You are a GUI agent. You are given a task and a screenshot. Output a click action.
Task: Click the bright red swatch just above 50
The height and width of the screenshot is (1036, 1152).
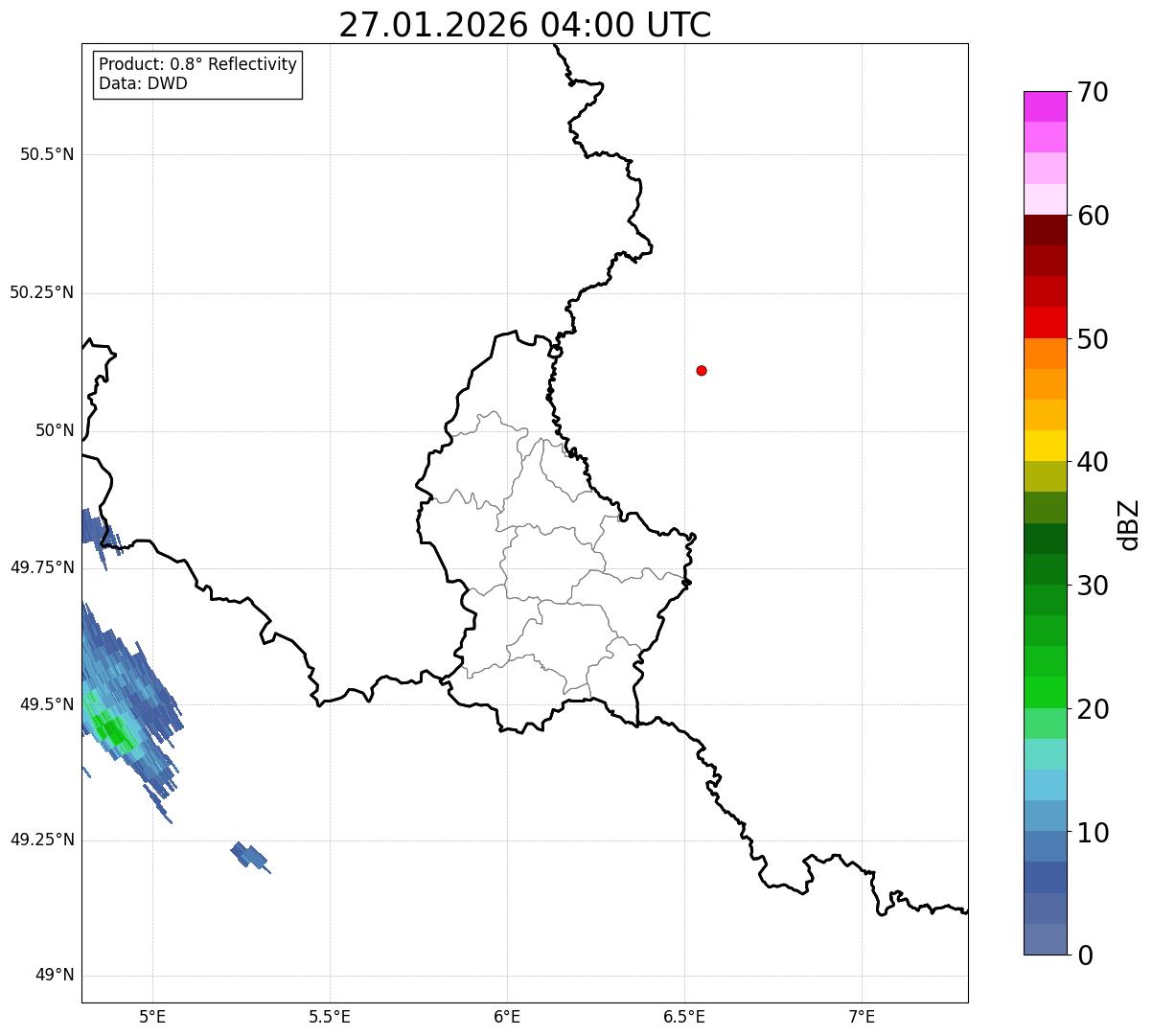(1045, 323)
